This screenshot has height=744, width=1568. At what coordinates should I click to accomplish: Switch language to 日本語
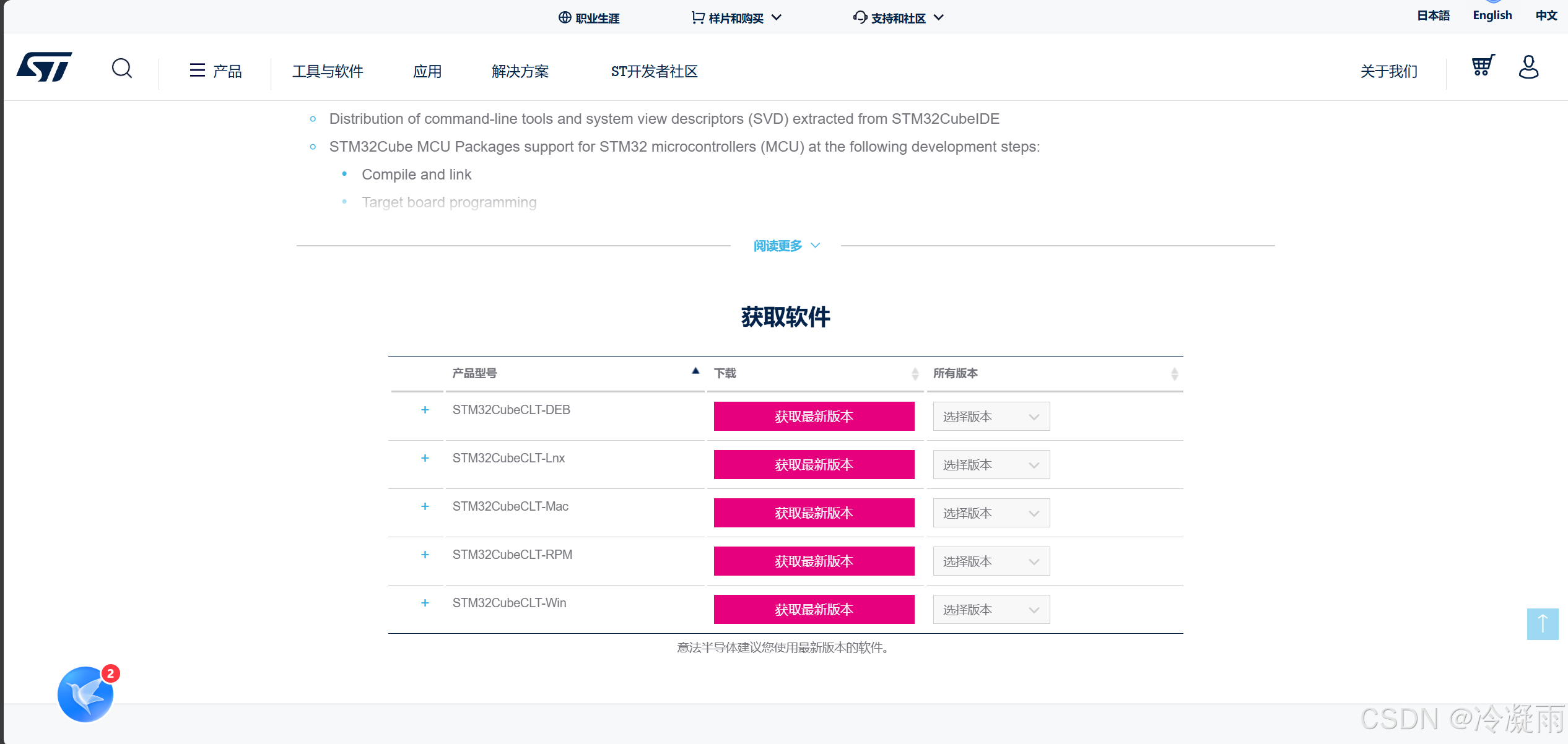[x=1433, y=15]
